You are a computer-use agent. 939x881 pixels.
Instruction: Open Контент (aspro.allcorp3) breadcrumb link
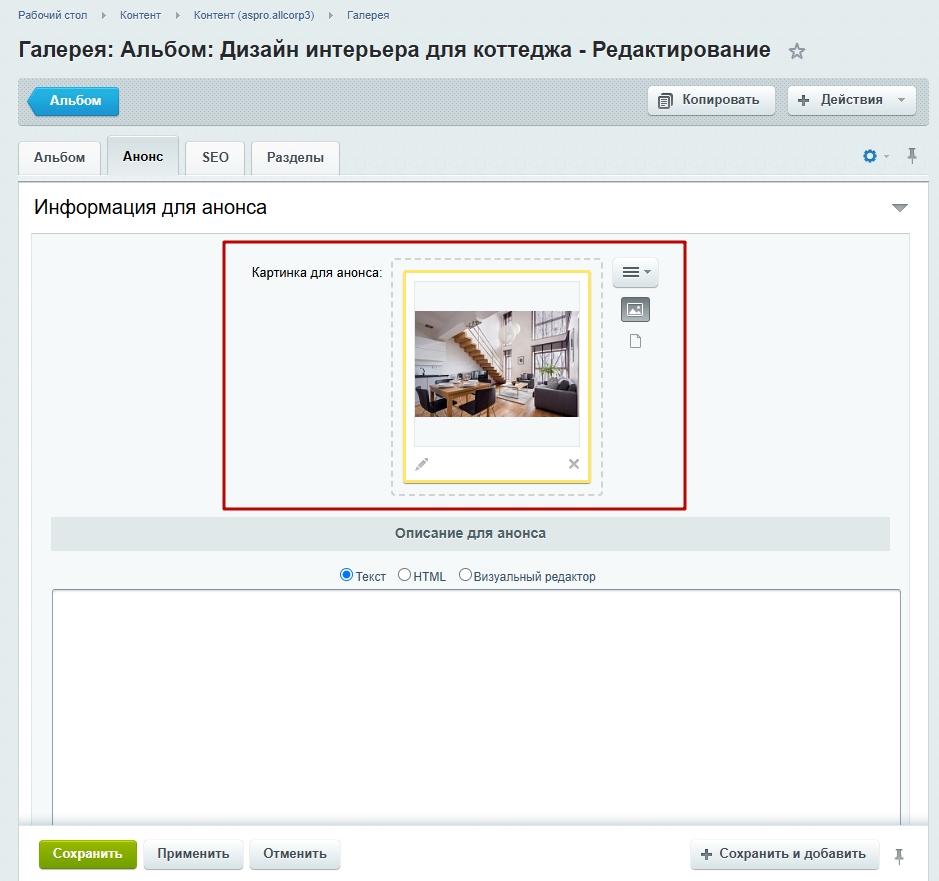coord(254,15)
